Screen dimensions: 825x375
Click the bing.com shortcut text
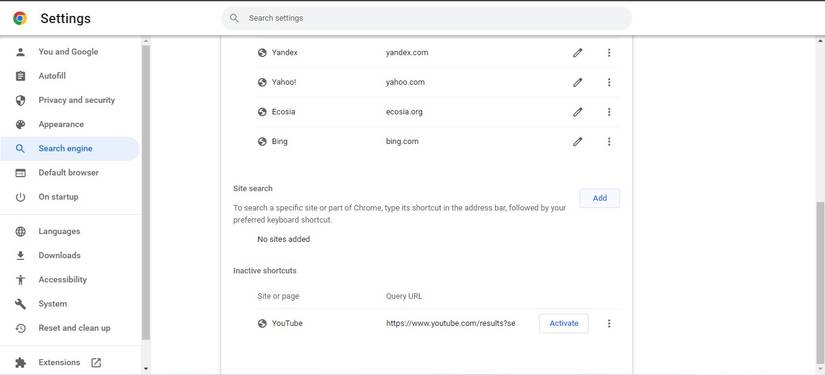click(402, 141)
